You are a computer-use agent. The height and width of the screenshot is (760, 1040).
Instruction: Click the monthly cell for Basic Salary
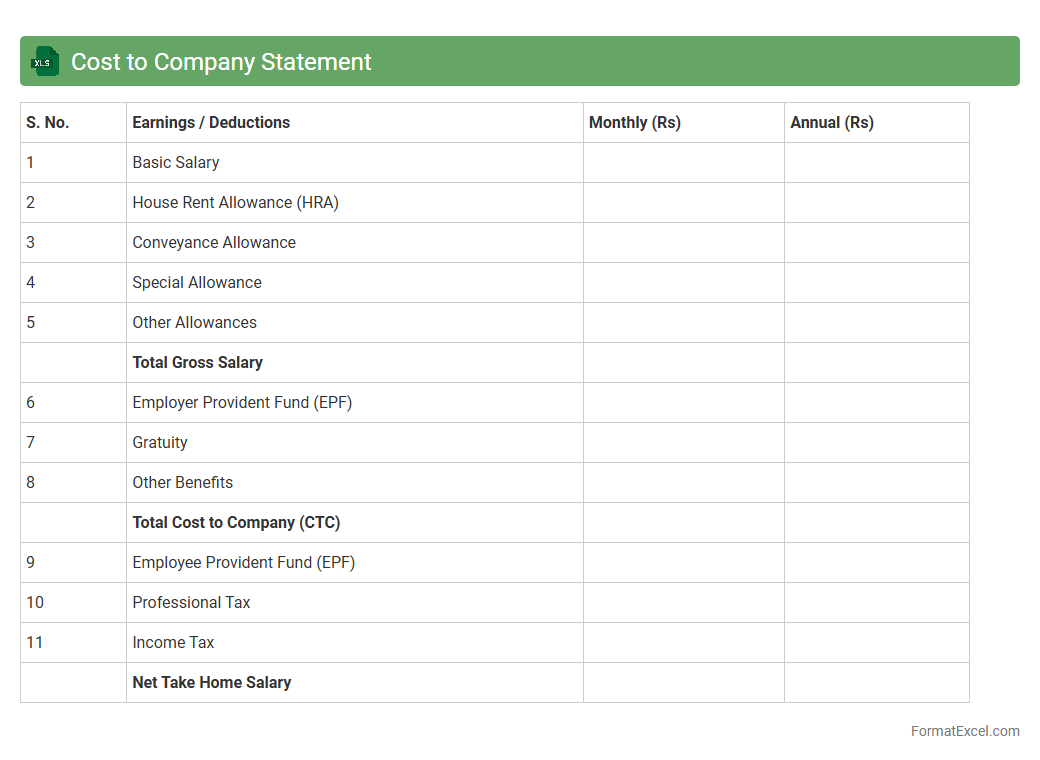point(683,162)
